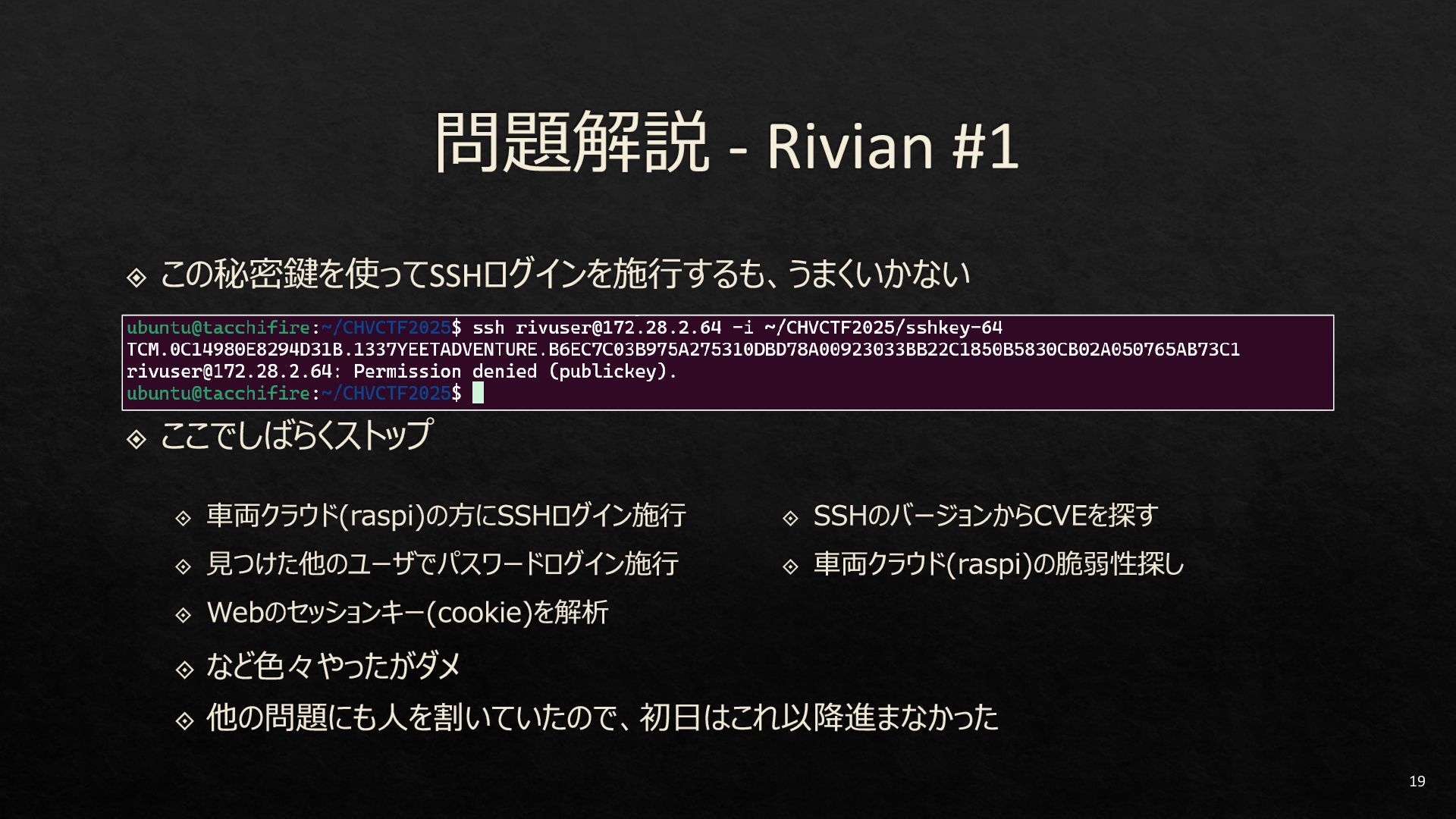Click the terminal cursor on the last prompt
The height and width of the screenshot is (819, 1456).
pos(478,393)
